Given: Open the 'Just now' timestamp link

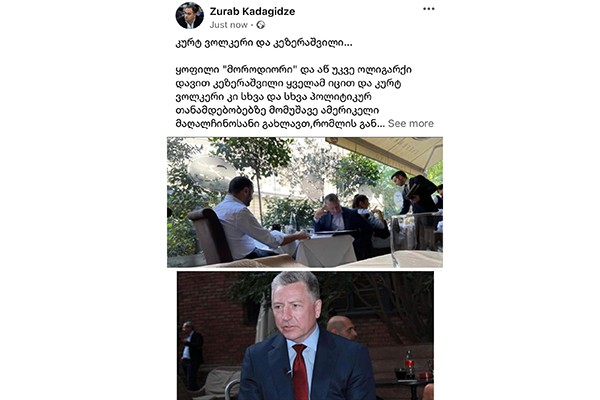Looking at the screenshot, I should (x=228, y=25).
